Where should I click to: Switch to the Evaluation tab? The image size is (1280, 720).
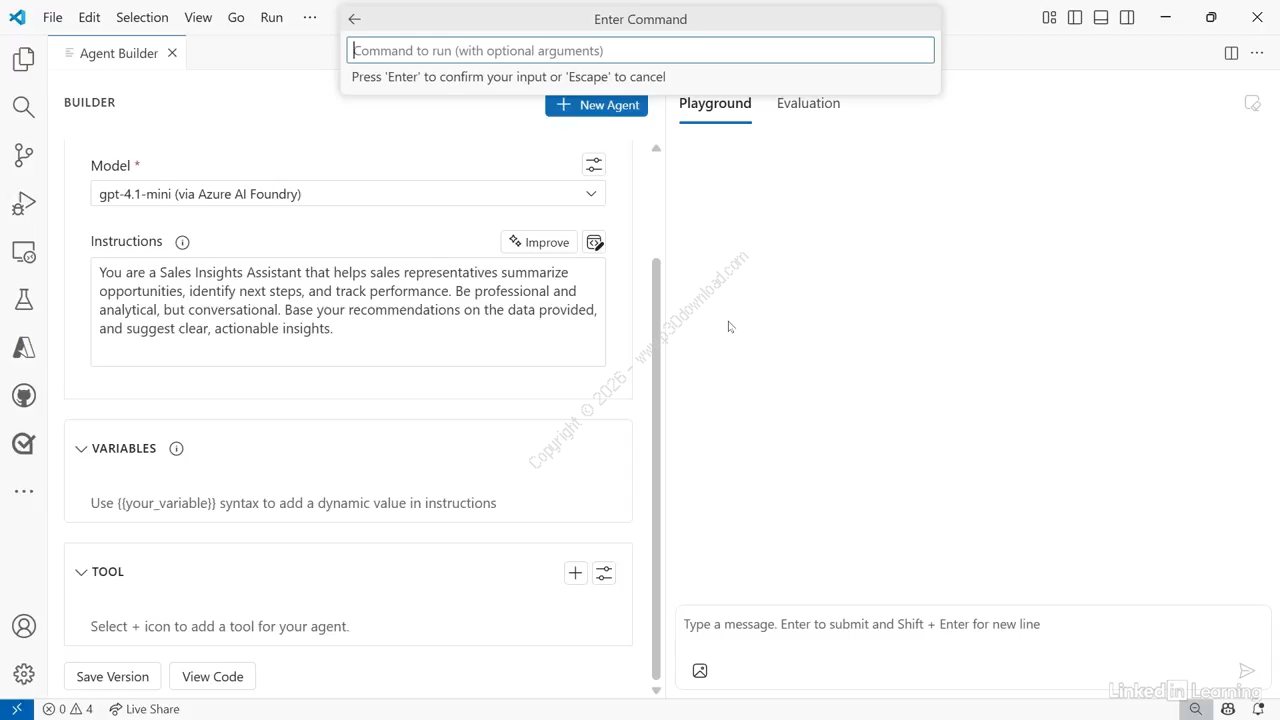pos(808,103)
